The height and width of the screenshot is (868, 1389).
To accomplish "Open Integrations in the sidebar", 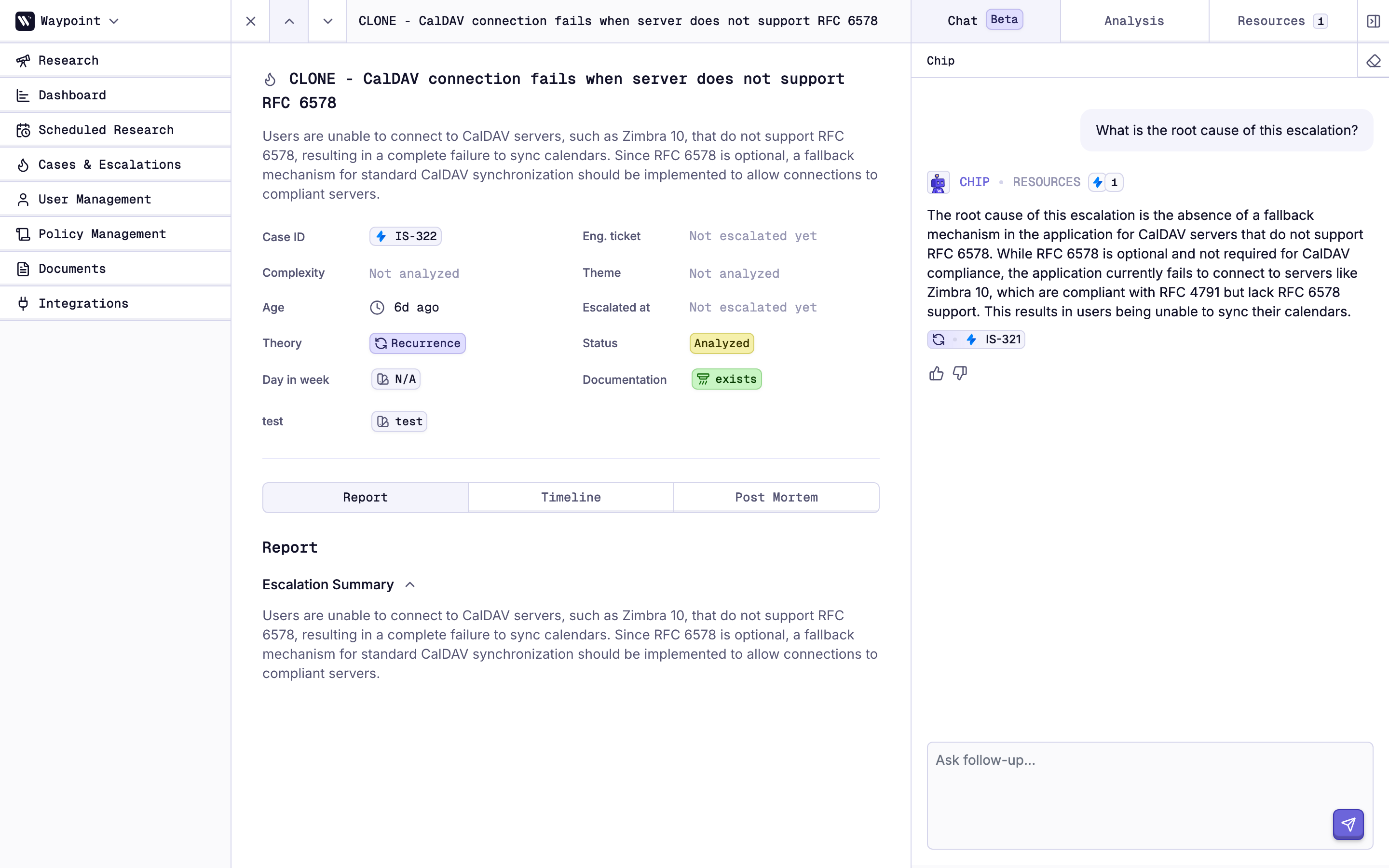I will 115,303.
